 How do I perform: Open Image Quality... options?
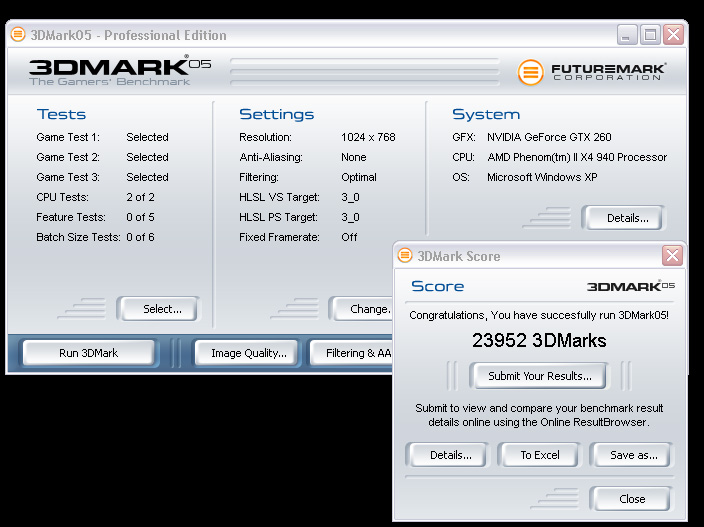[246, 353]
